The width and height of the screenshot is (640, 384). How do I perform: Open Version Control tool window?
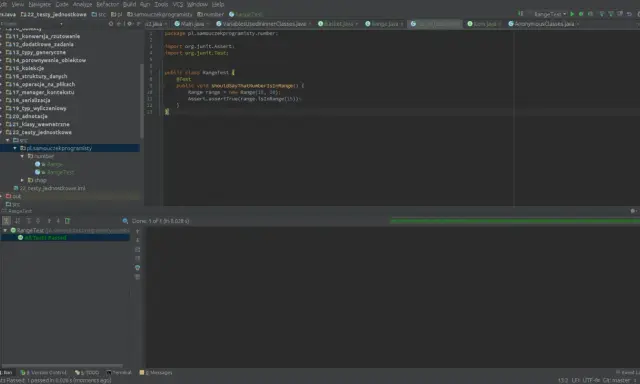point(43,373)
